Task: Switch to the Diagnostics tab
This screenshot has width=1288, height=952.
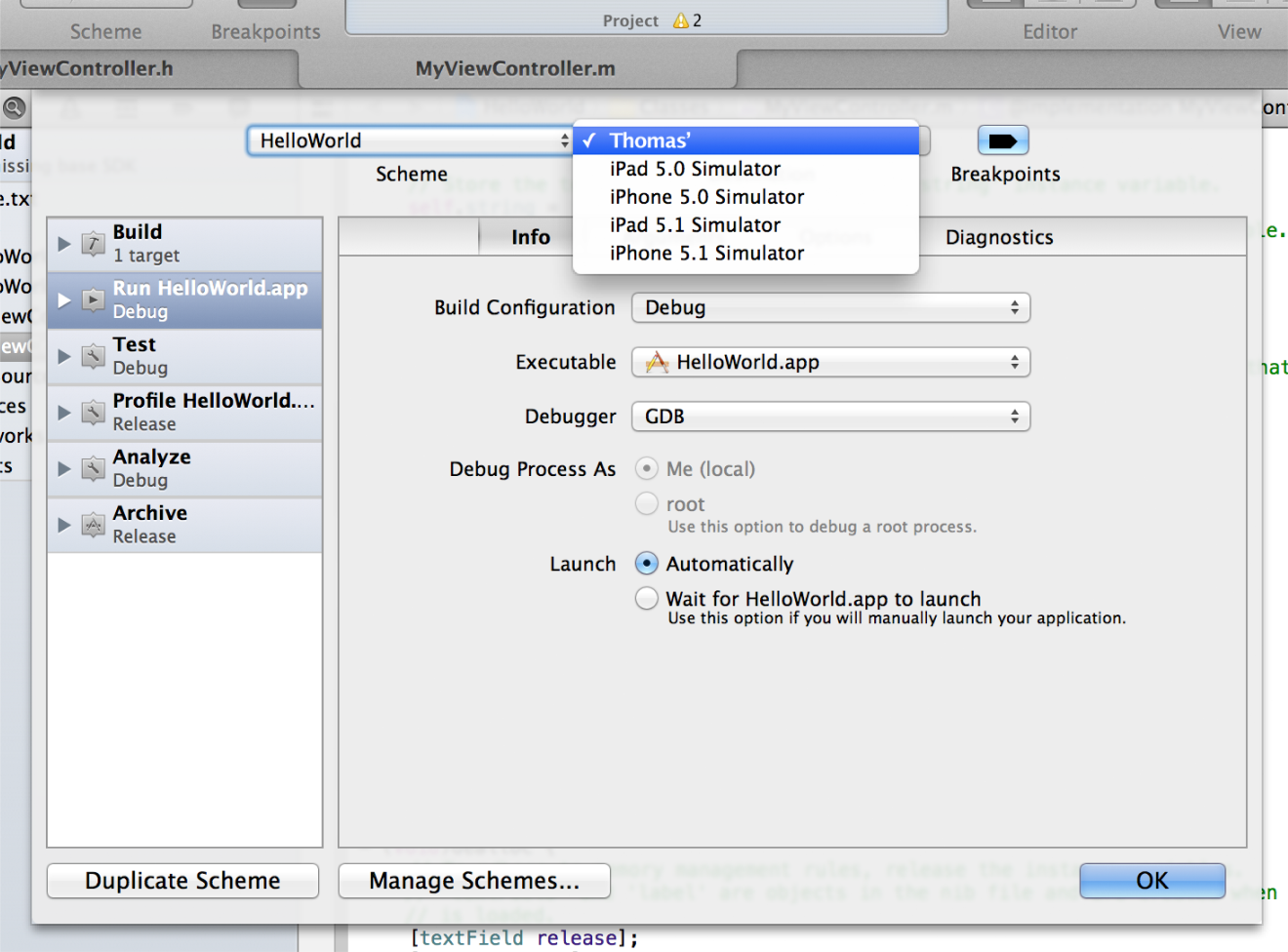Action: (x=999, y=237)
